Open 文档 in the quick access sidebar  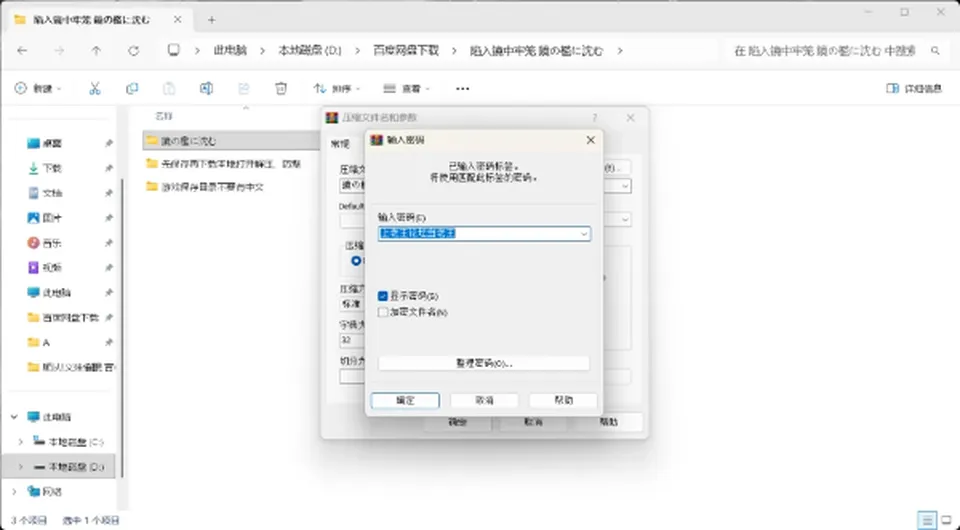tap(52, 193)
